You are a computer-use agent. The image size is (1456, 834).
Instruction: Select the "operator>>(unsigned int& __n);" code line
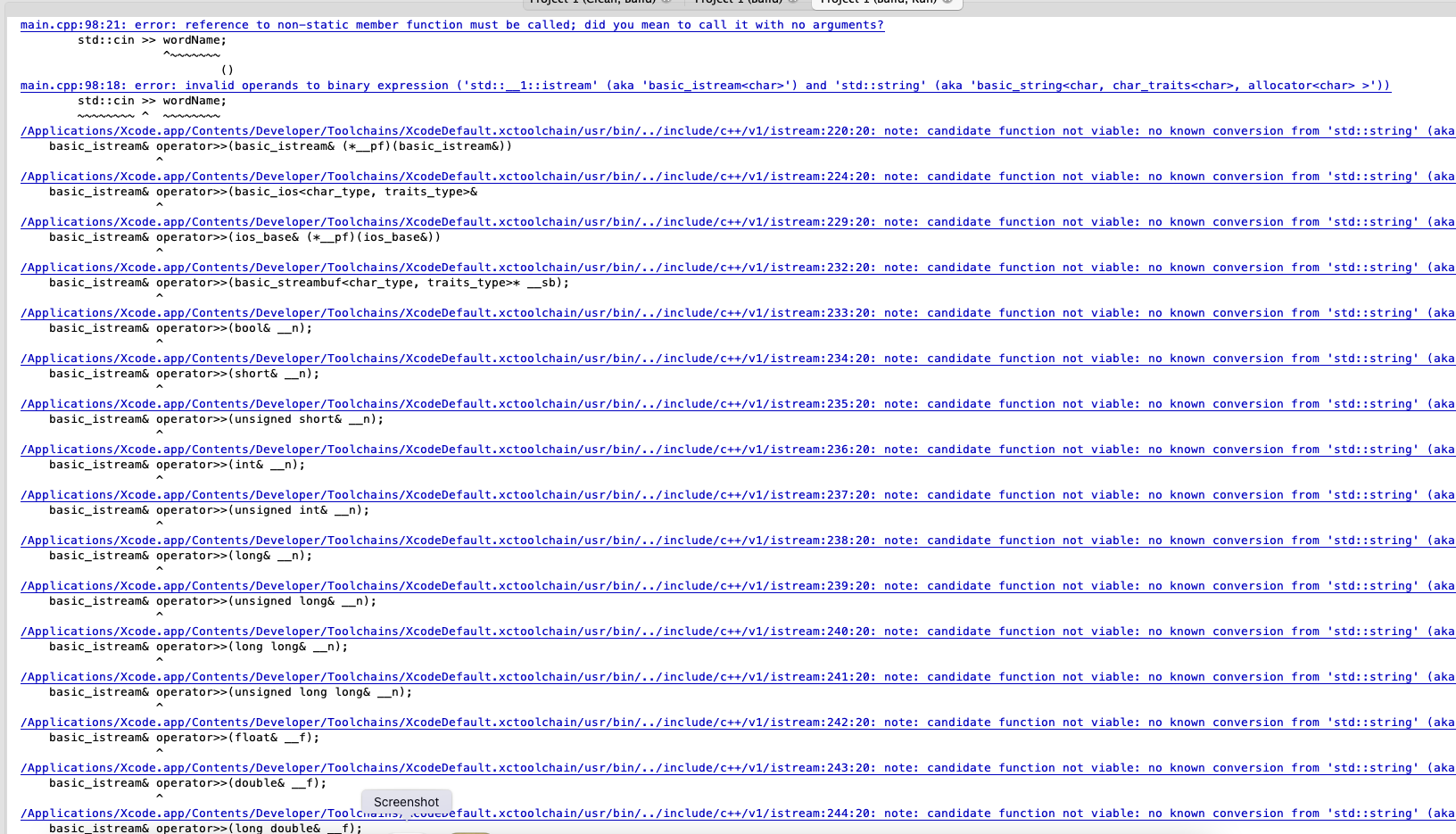(210, 510)
